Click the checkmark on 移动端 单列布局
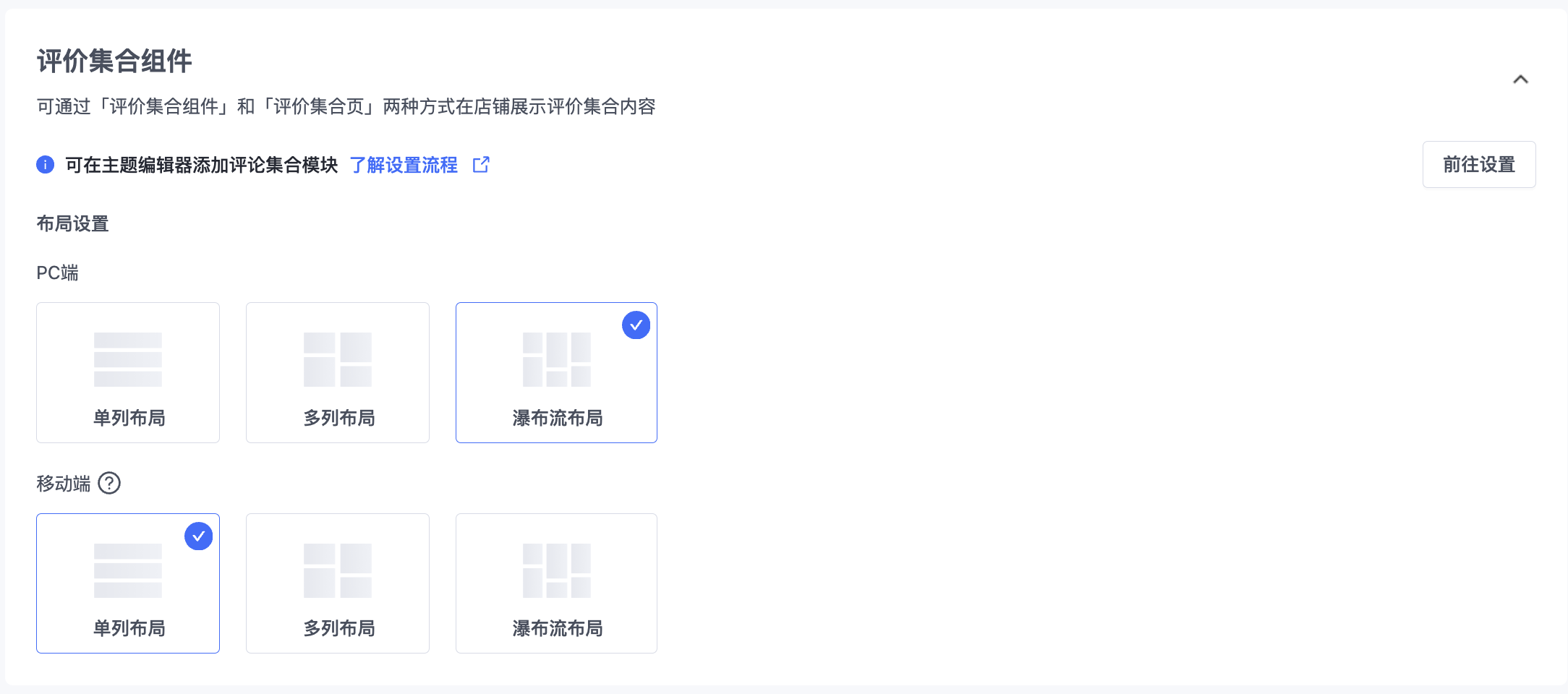Image resolution: width=1568 pixels, height=694 pixels. 199,536
